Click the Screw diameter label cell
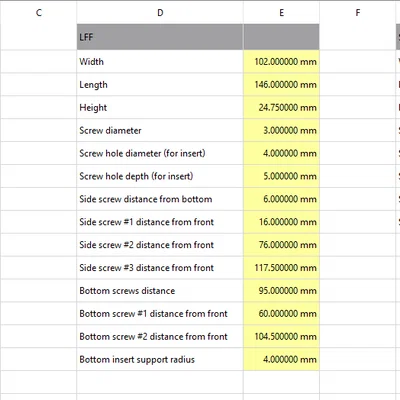 point(160,130)
